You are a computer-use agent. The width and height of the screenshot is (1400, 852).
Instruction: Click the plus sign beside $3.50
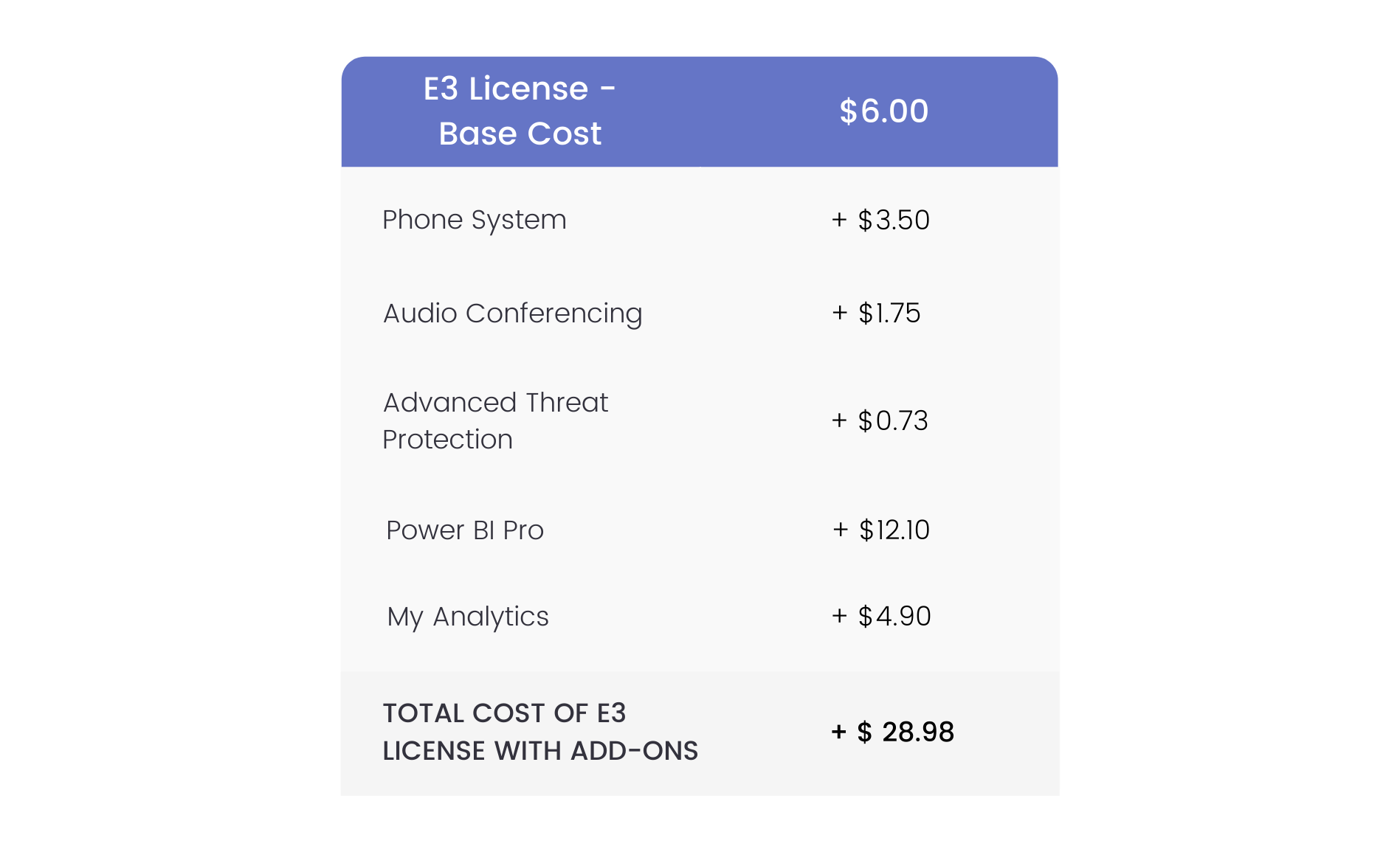[839, 220]
